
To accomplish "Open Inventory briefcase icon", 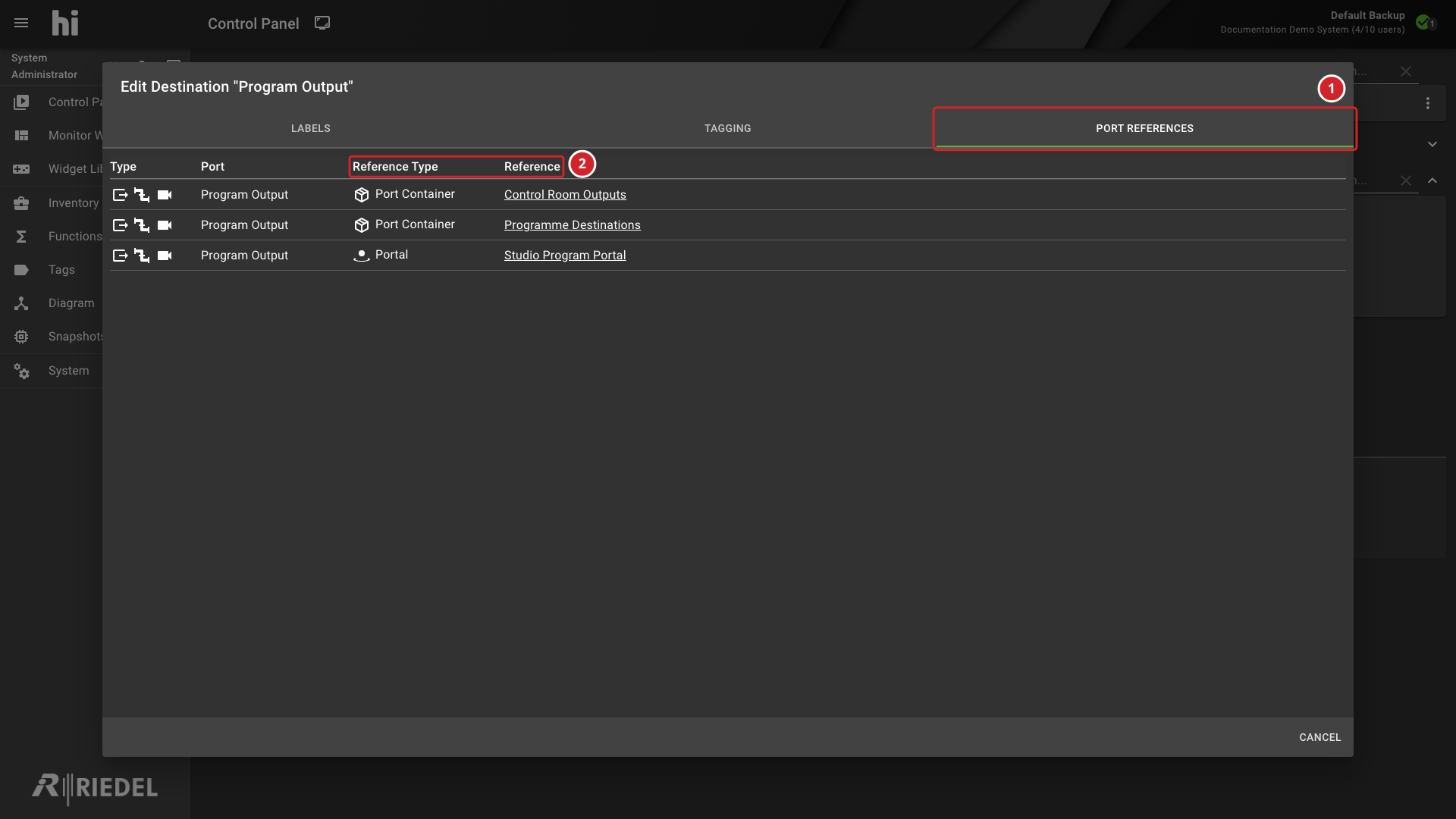I will click(21, 202).
